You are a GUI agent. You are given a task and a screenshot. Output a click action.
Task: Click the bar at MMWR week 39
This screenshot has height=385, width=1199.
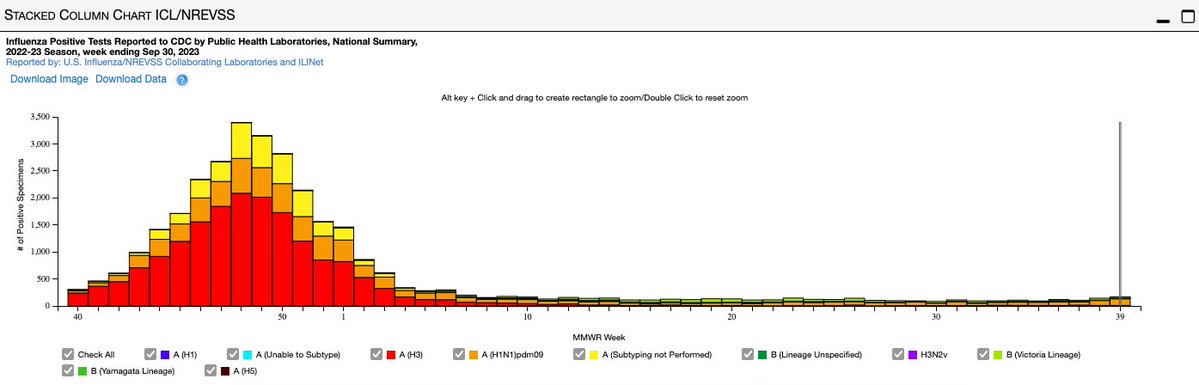[x=1119, y=301]
